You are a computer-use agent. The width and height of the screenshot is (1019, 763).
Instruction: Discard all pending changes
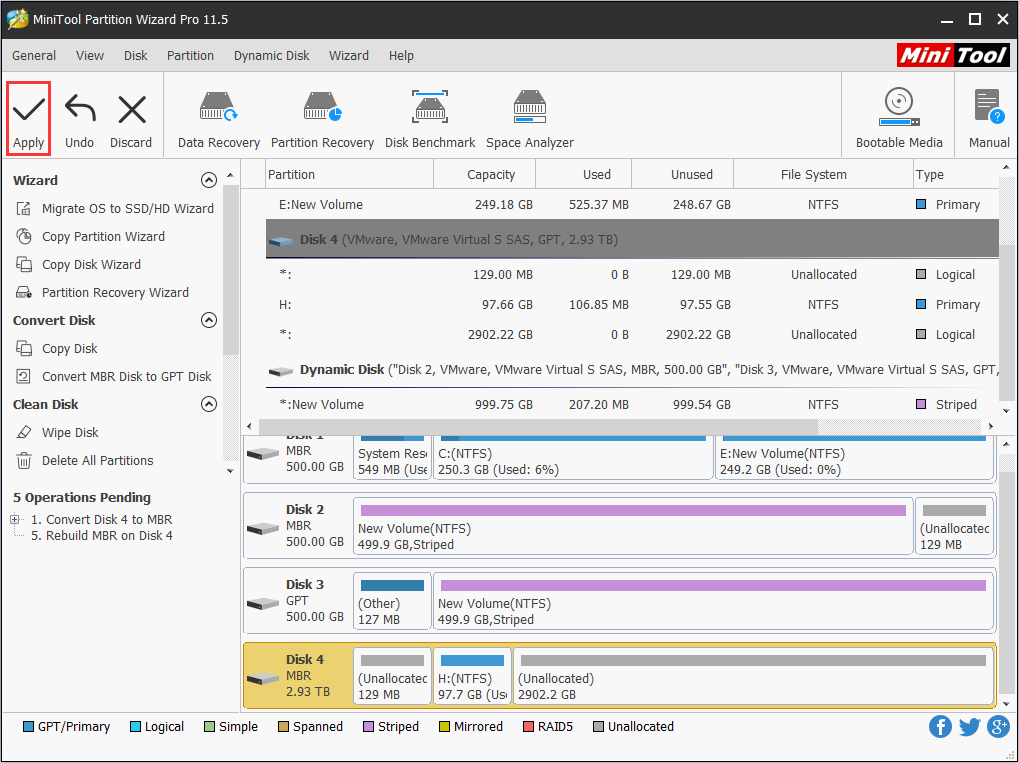tap(131, 122)
